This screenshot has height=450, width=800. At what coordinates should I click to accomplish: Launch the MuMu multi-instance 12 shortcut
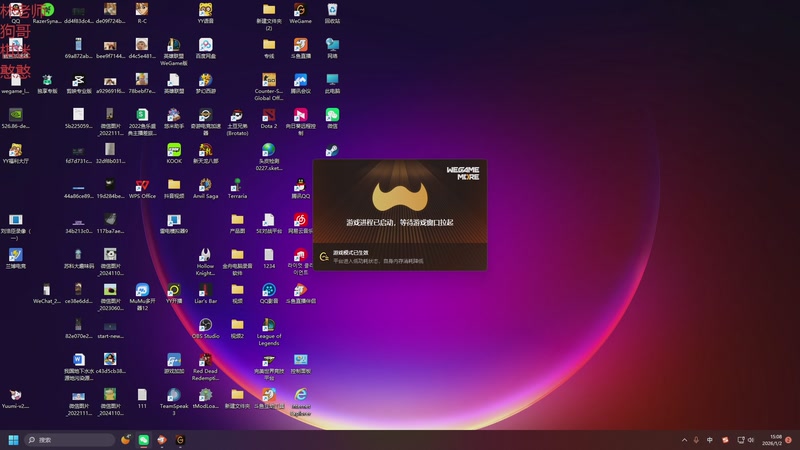(142, 297)
